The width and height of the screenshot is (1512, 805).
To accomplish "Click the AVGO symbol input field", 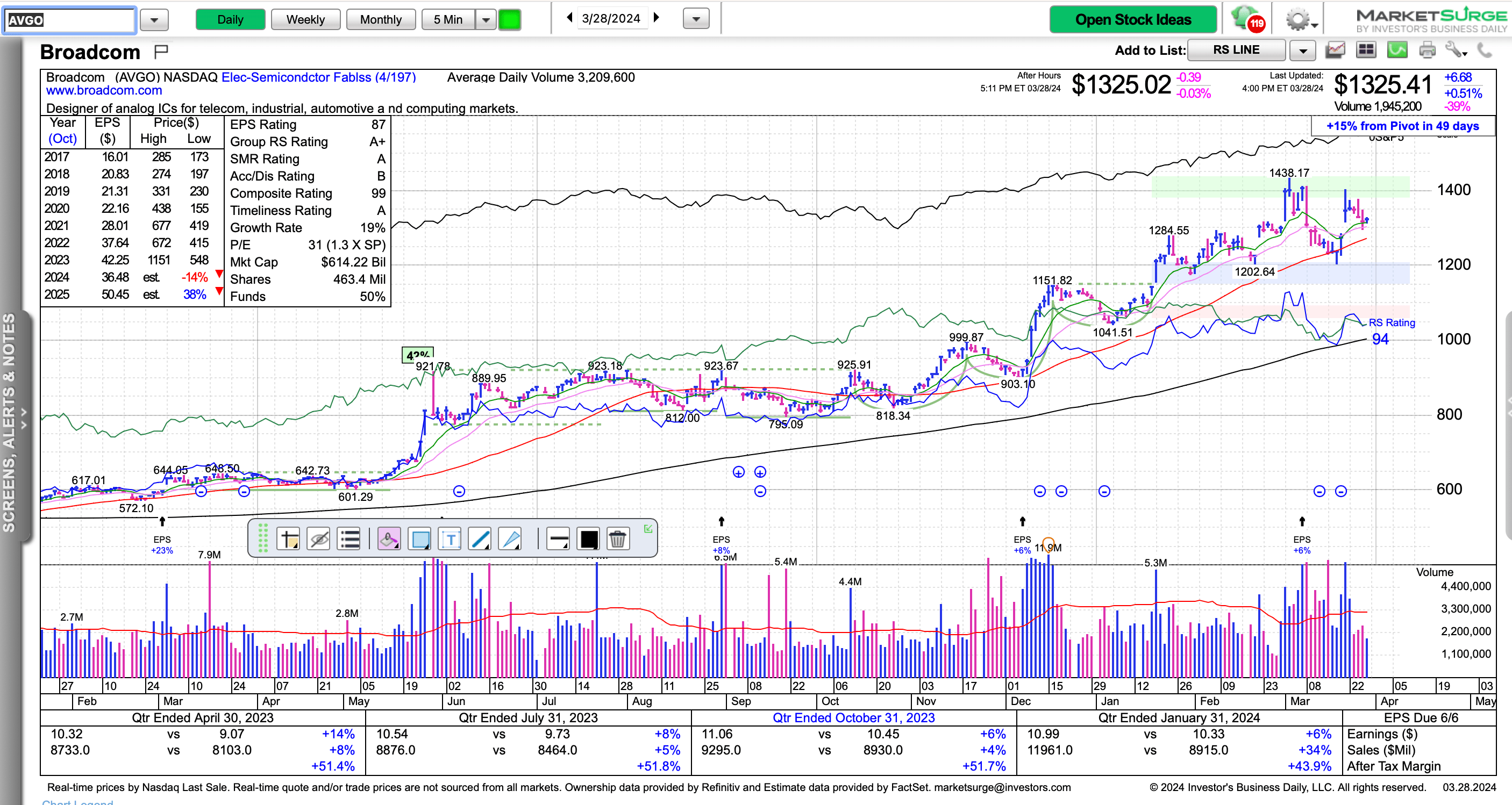I will tap(69, 20).
